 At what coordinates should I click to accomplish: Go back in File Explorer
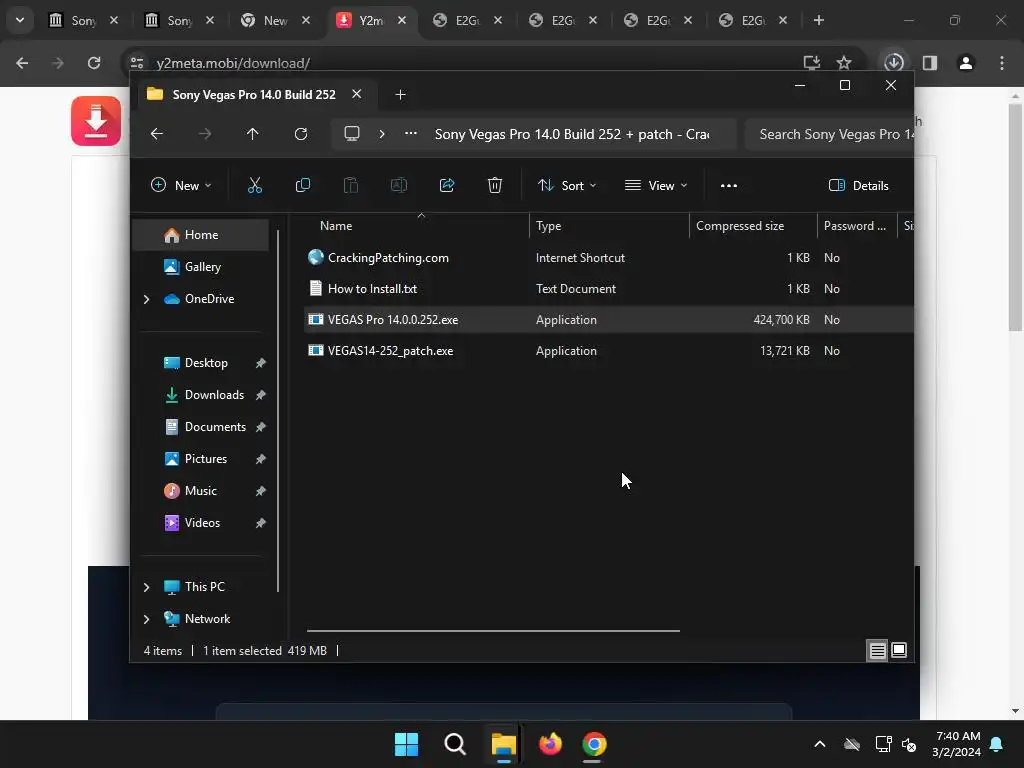157,134
